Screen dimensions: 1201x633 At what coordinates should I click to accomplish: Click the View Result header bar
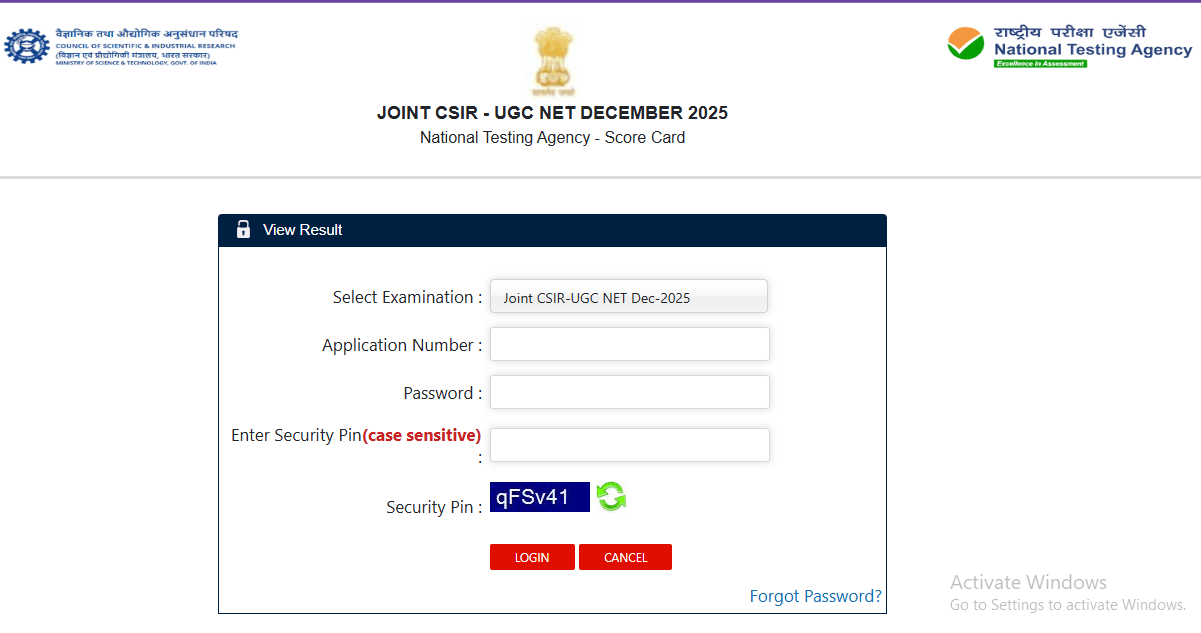click(x=552, y=230)
